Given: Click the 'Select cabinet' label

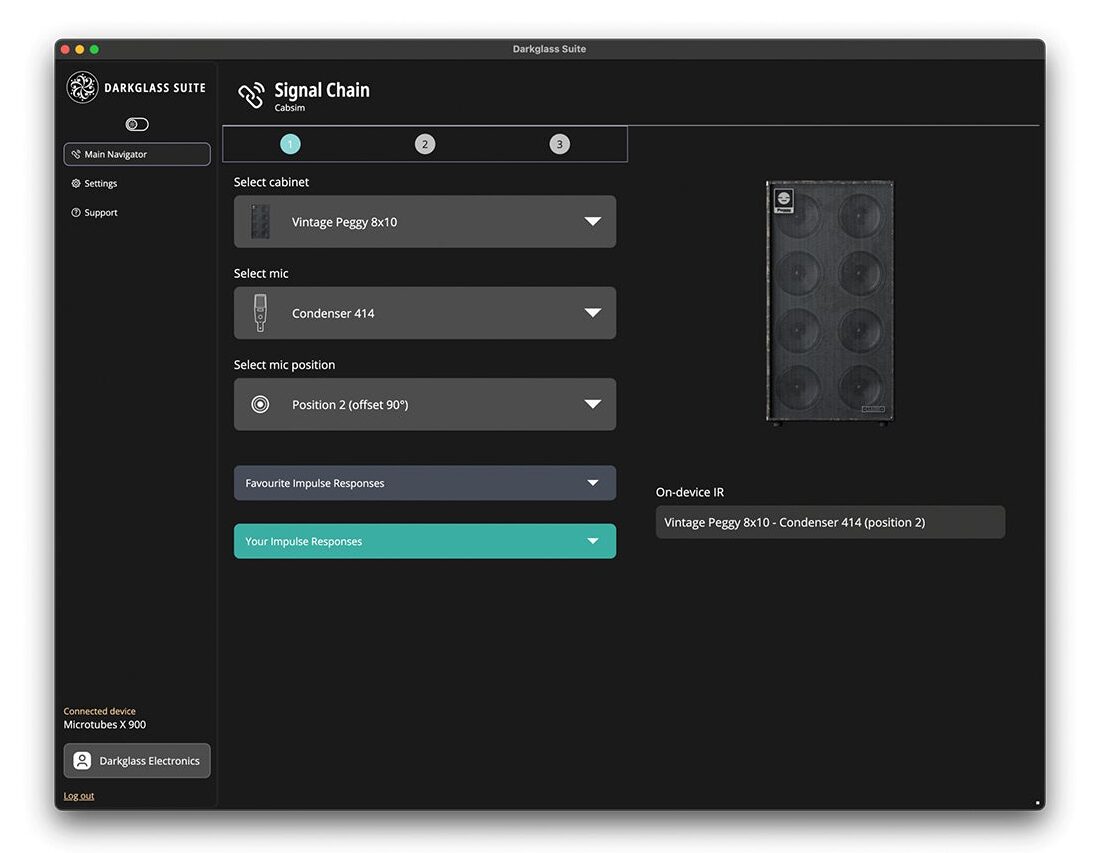Looking at the screenshot, I should (271, 182).
